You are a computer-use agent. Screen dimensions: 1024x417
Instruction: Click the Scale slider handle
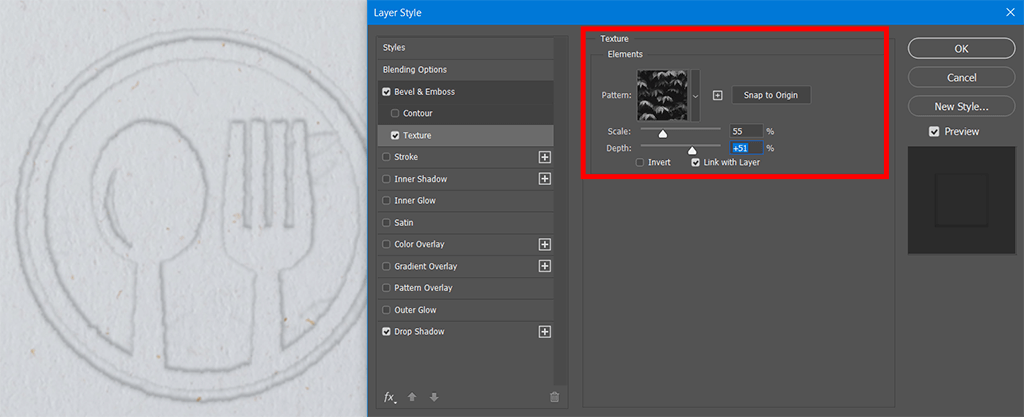pyautogui.click(x=663, y=134)
